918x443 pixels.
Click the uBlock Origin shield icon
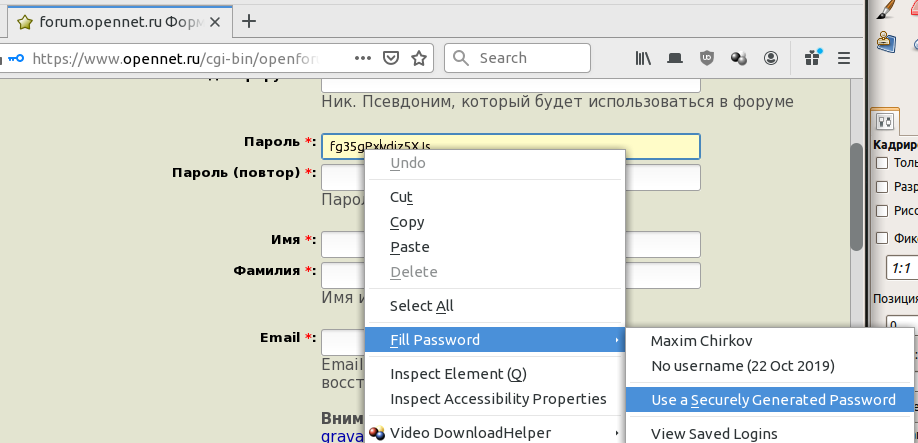pyautogui.click(x=707, y=58)
